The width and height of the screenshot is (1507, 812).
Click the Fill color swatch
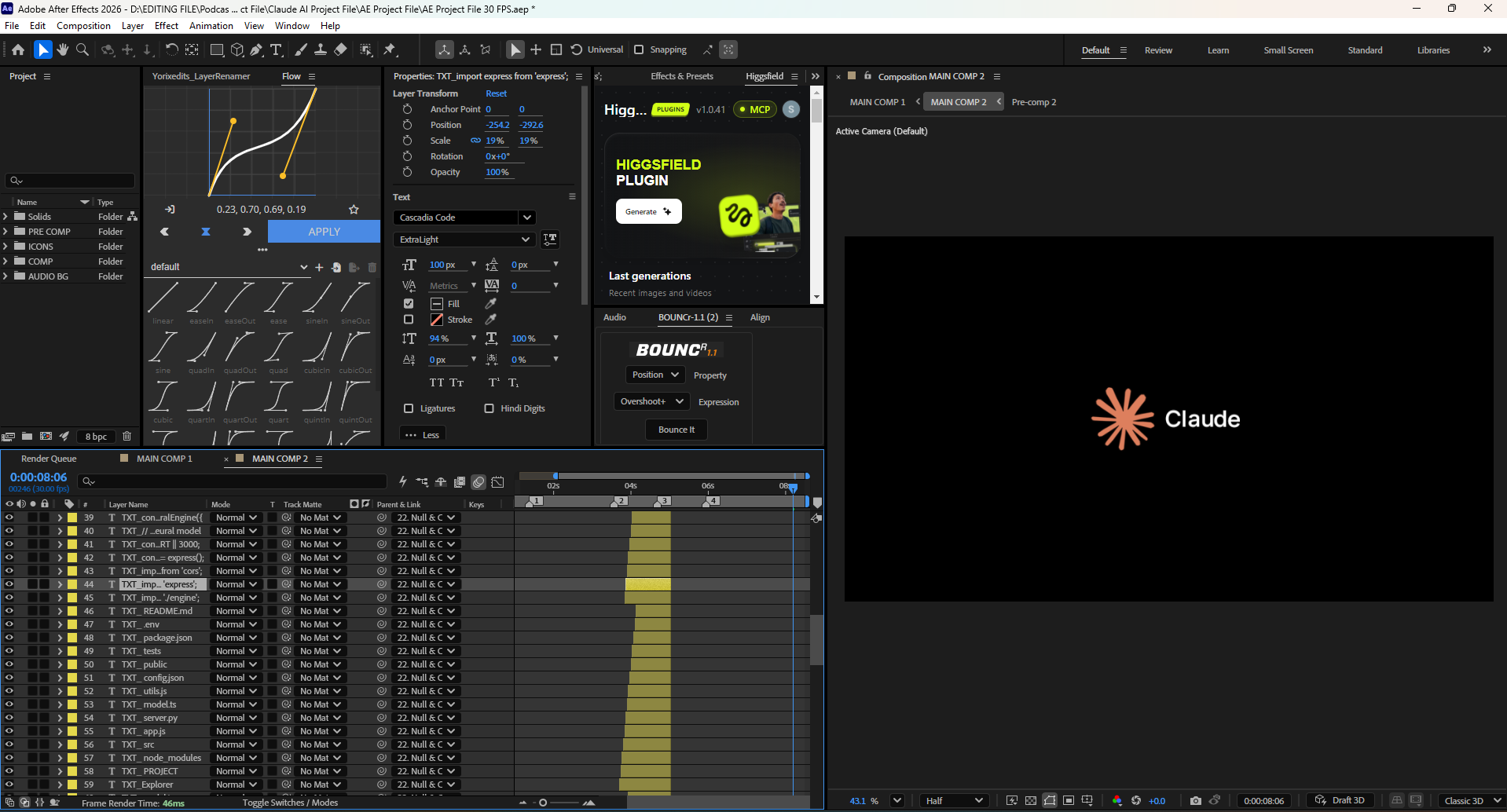(437, 303)
